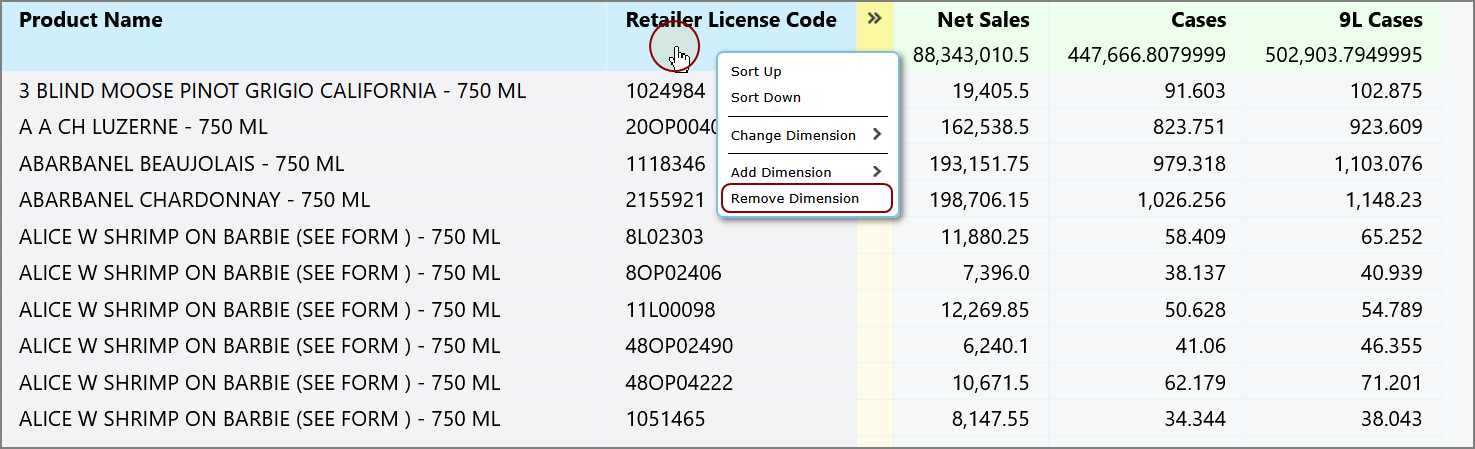Open the Change Dimension submenu
The image size is (1475, 449).
806,135
